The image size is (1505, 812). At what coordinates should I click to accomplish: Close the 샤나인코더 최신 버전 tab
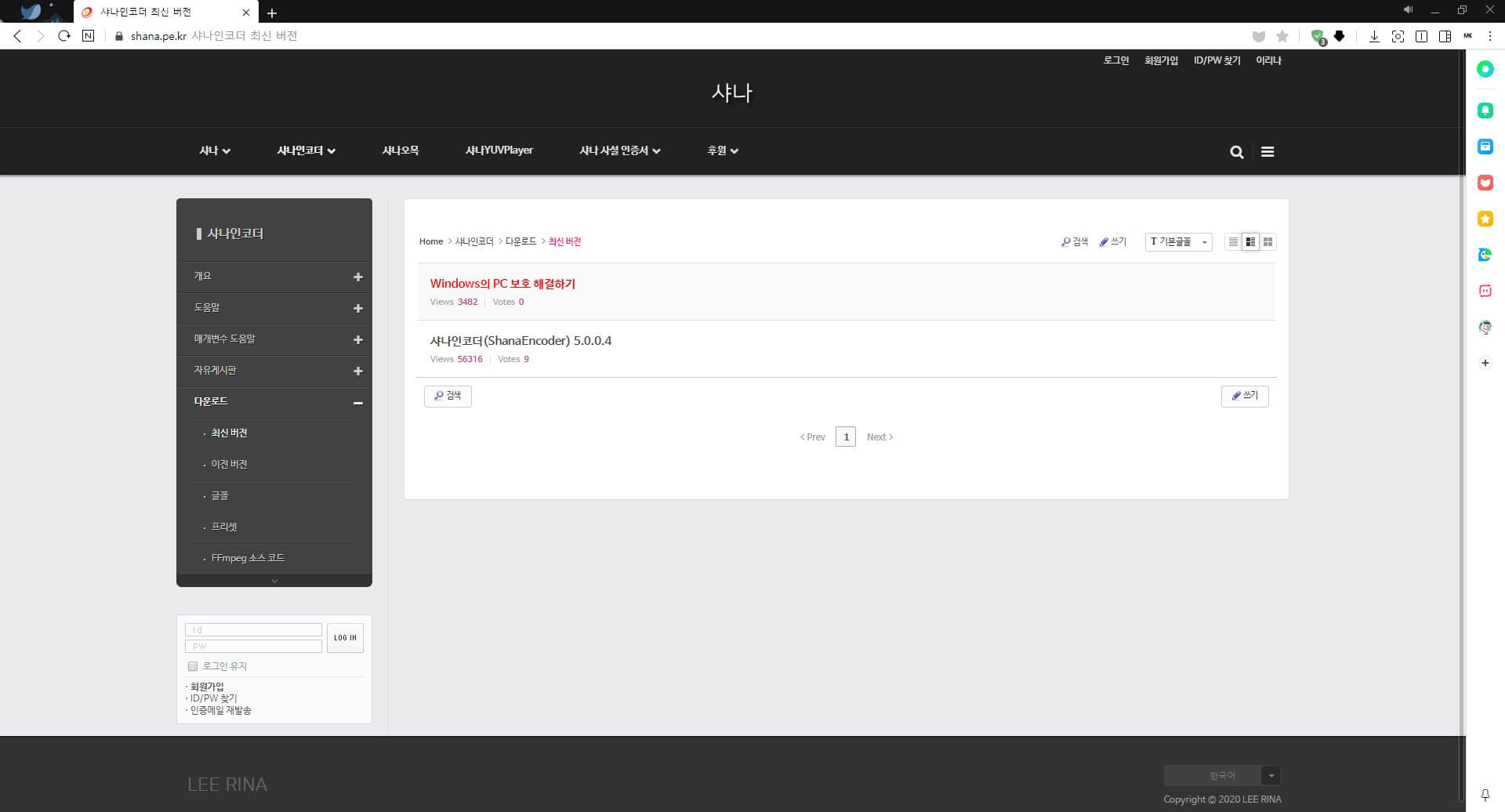pos(245,13)
